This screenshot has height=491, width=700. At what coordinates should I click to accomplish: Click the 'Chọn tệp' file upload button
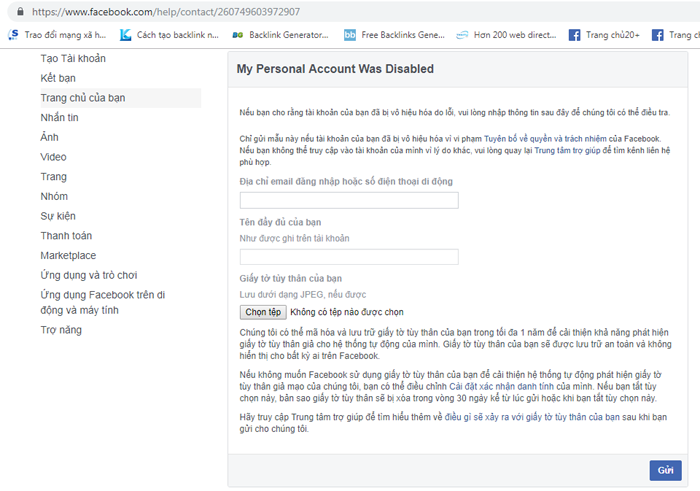[263, 312]
